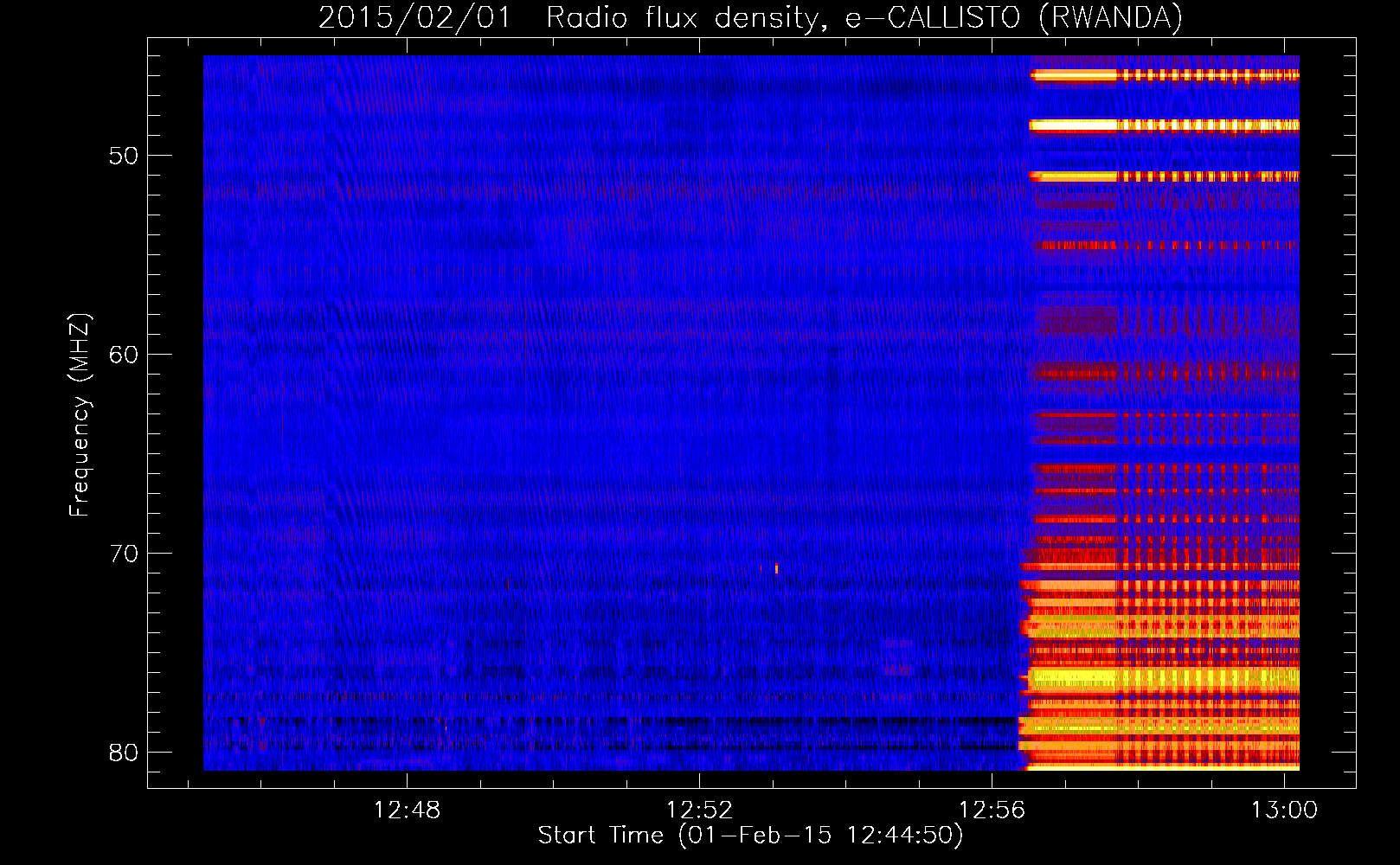Select the 12:52 time tick label

(699, 811)
